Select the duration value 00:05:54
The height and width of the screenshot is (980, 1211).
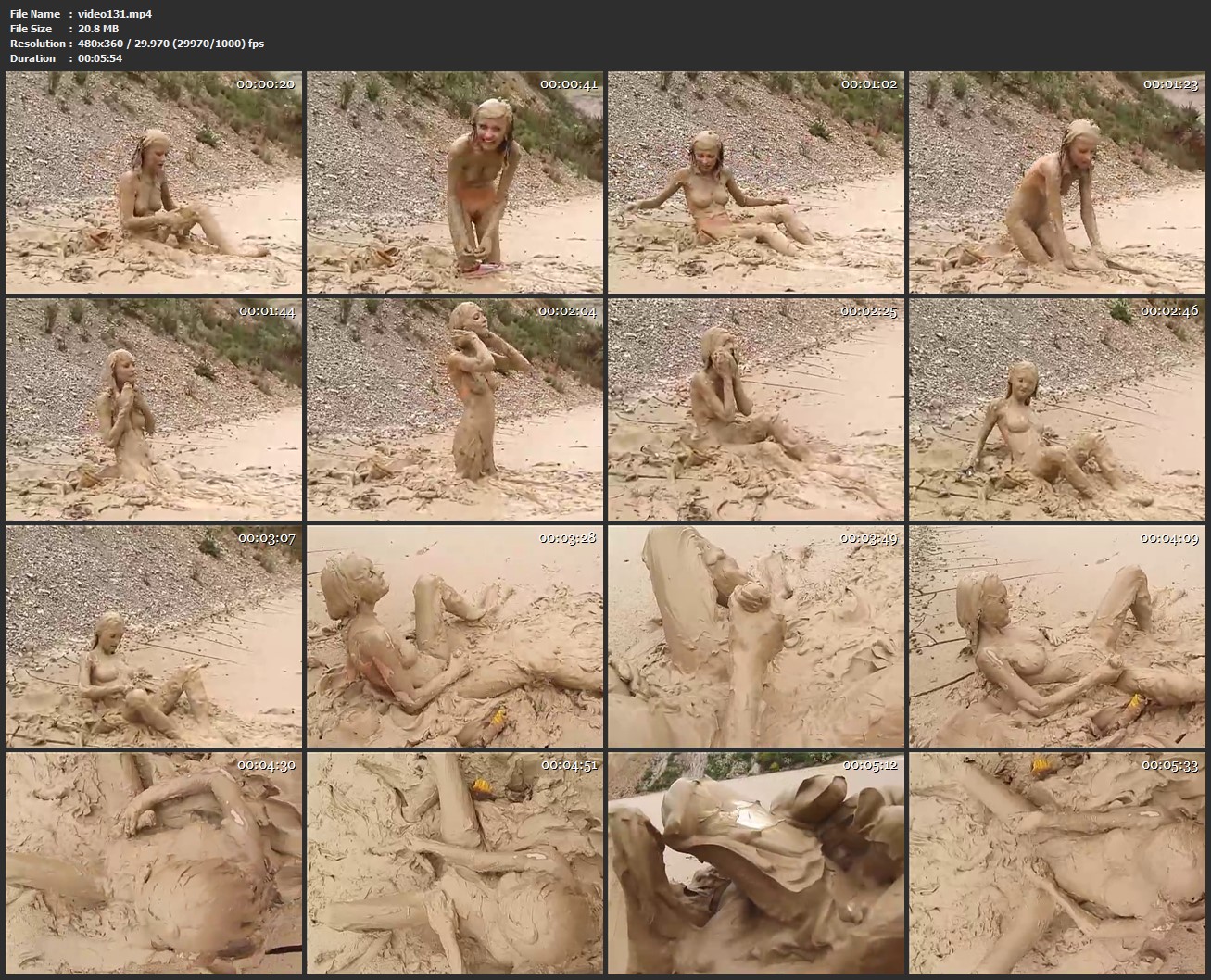click(x=100, y=58)
